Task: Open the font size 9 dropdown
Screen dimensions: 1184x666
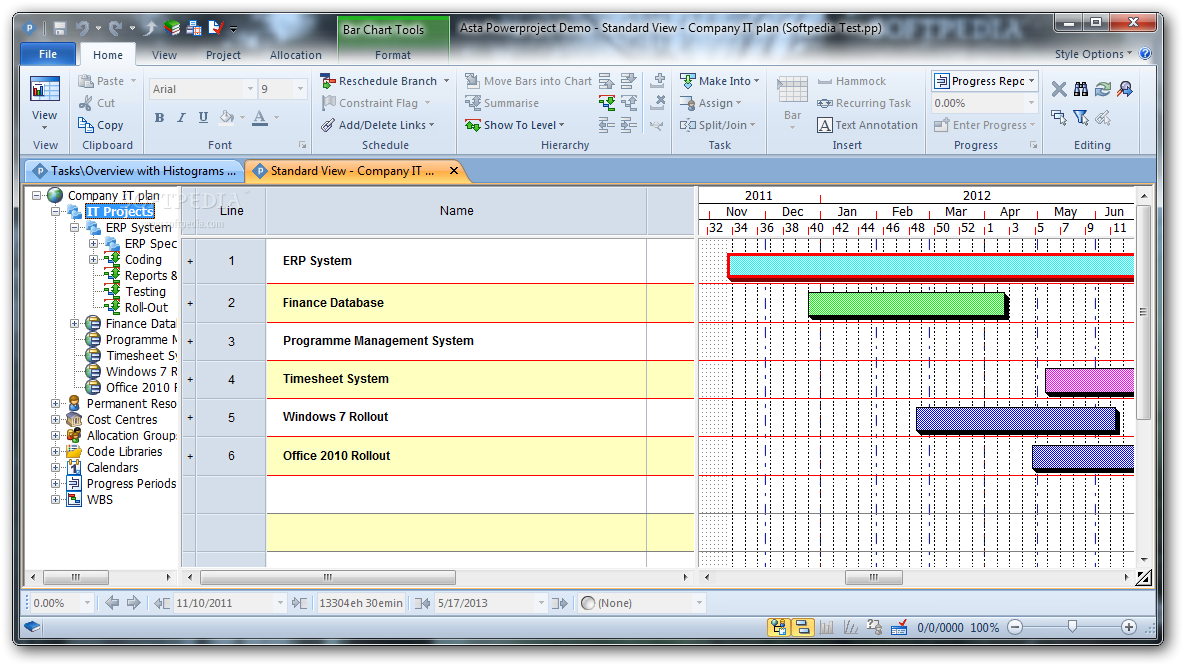Action: point(300,89)
